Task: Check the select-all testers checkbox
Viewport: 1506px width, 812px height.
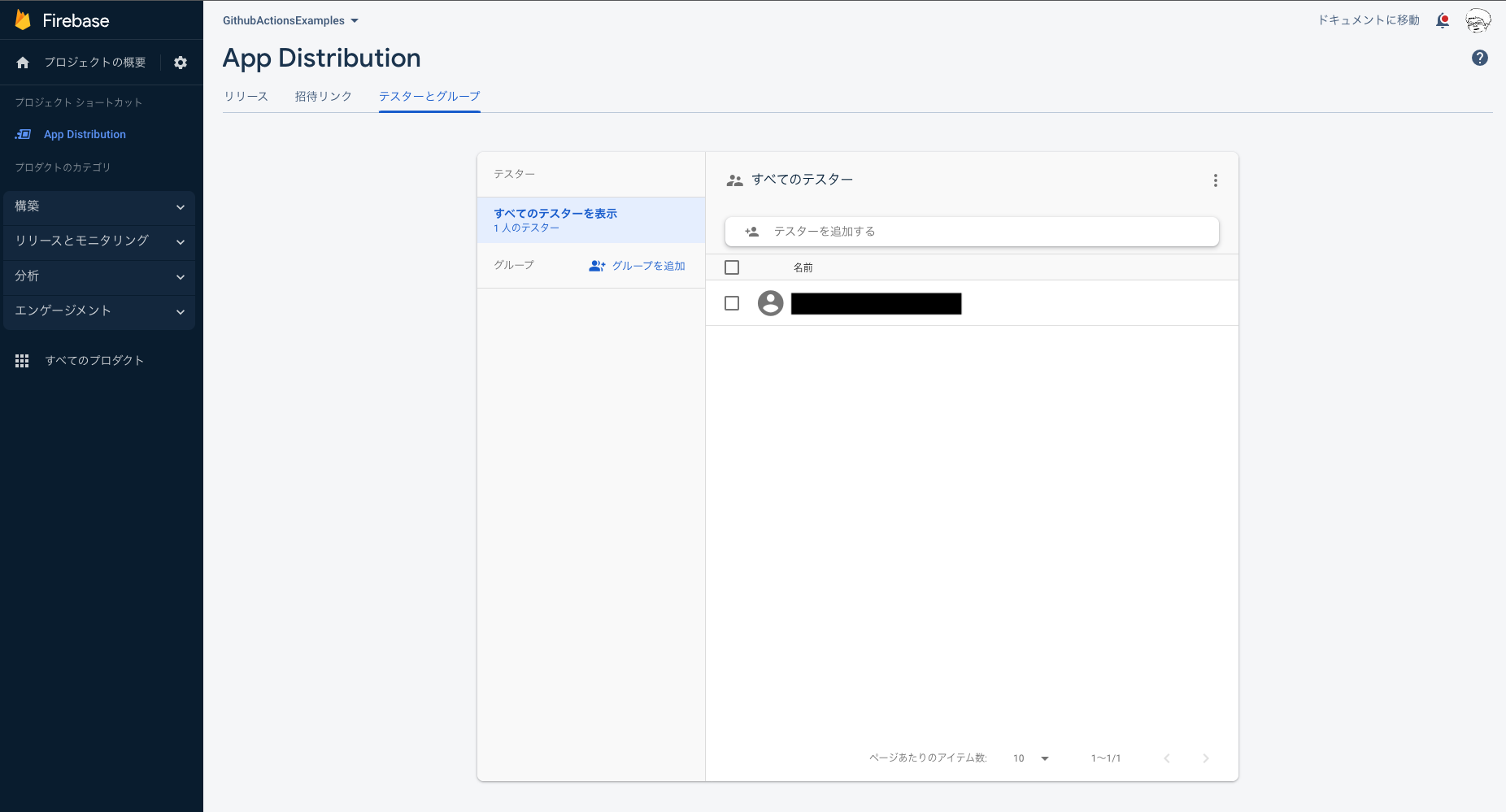Action: [732, 267]
